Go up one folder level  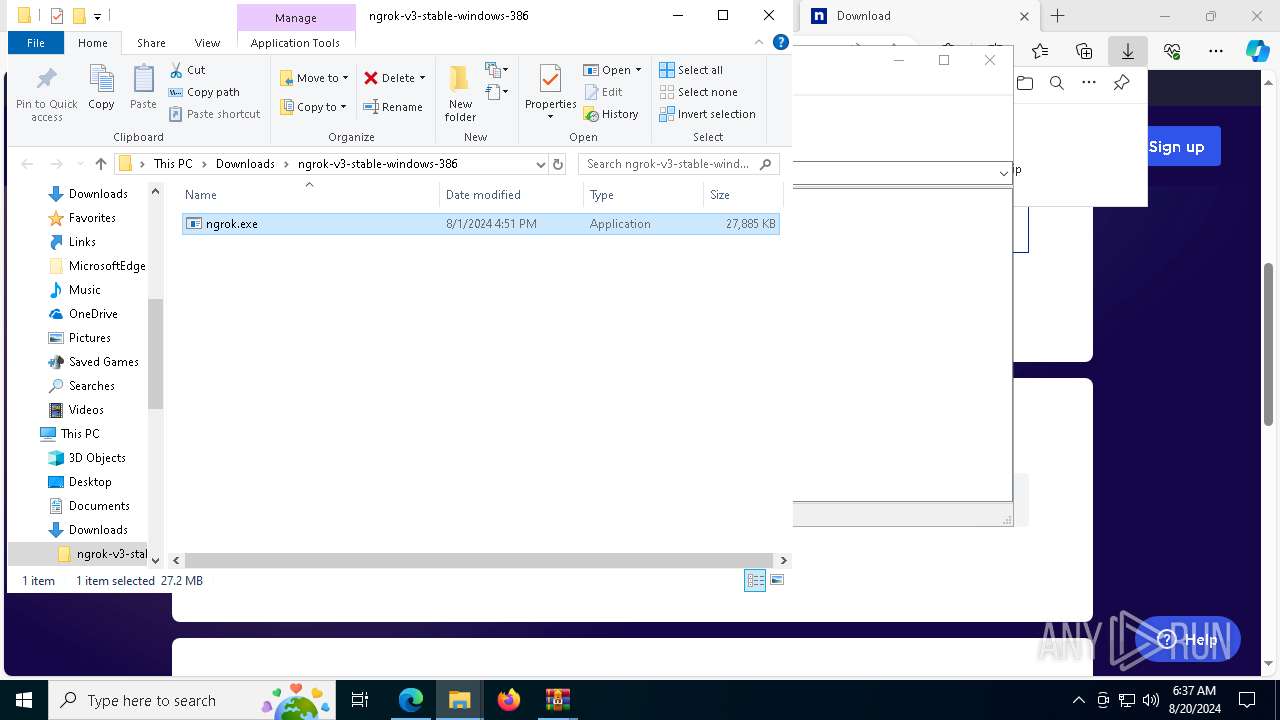(100, 164)
